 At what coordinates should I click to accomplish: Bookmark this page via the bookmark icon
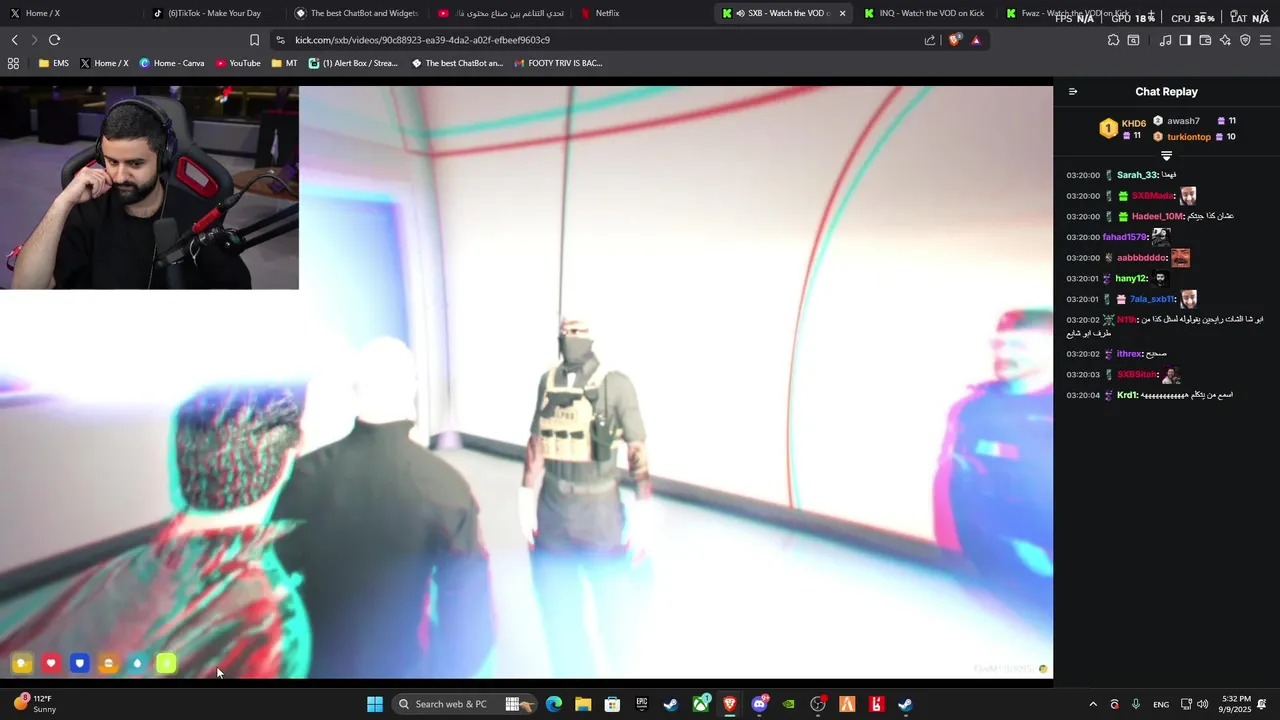pos(254,40)
